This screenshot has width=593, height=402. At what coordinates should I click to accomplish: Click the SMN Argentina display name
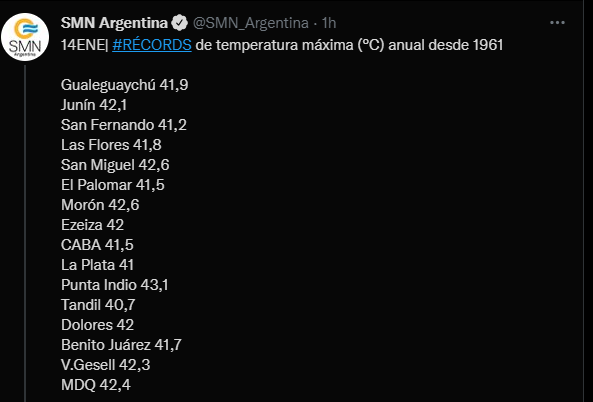114,23
